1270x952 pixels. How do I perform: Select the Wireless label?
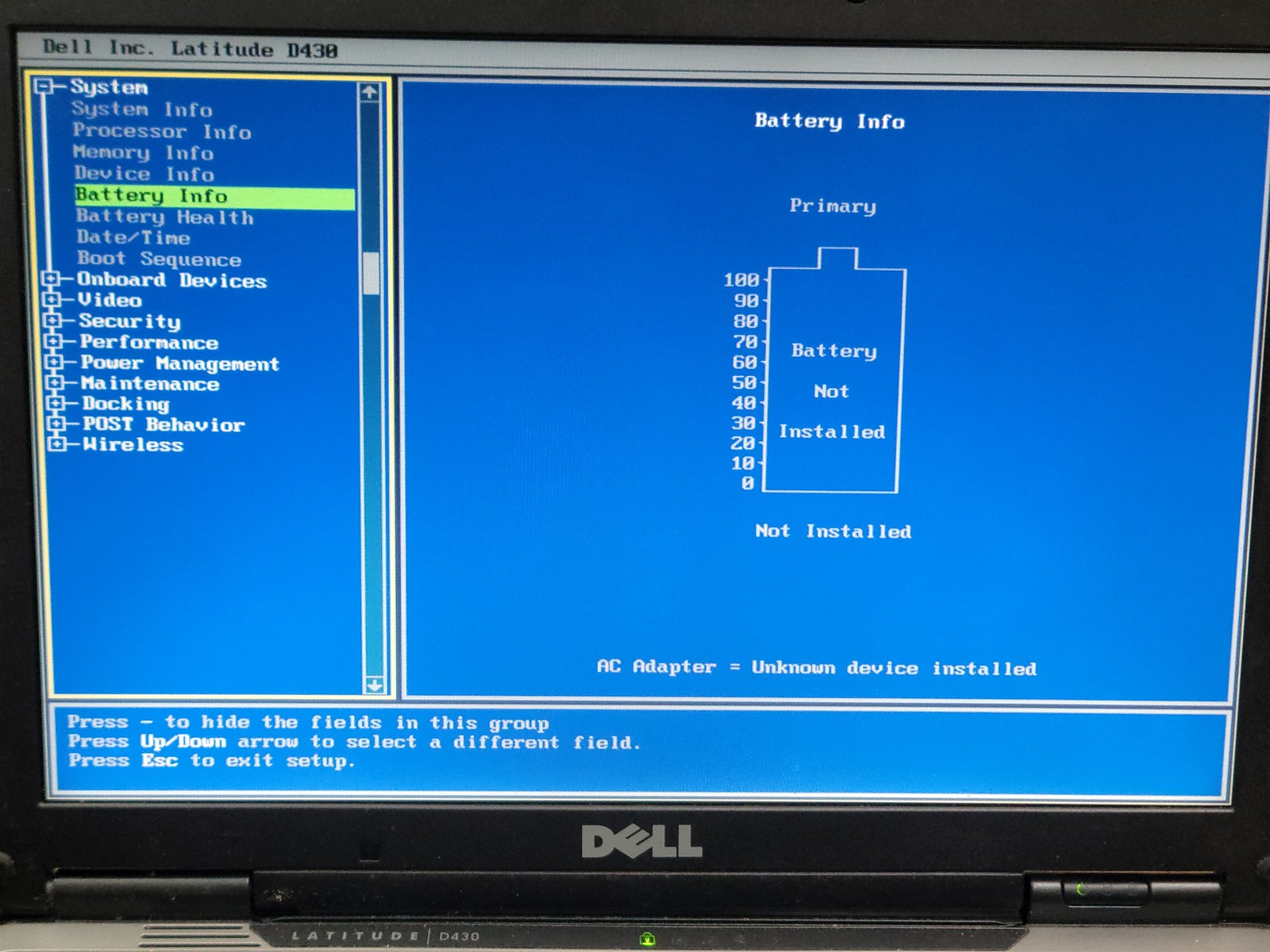point(133,445)
